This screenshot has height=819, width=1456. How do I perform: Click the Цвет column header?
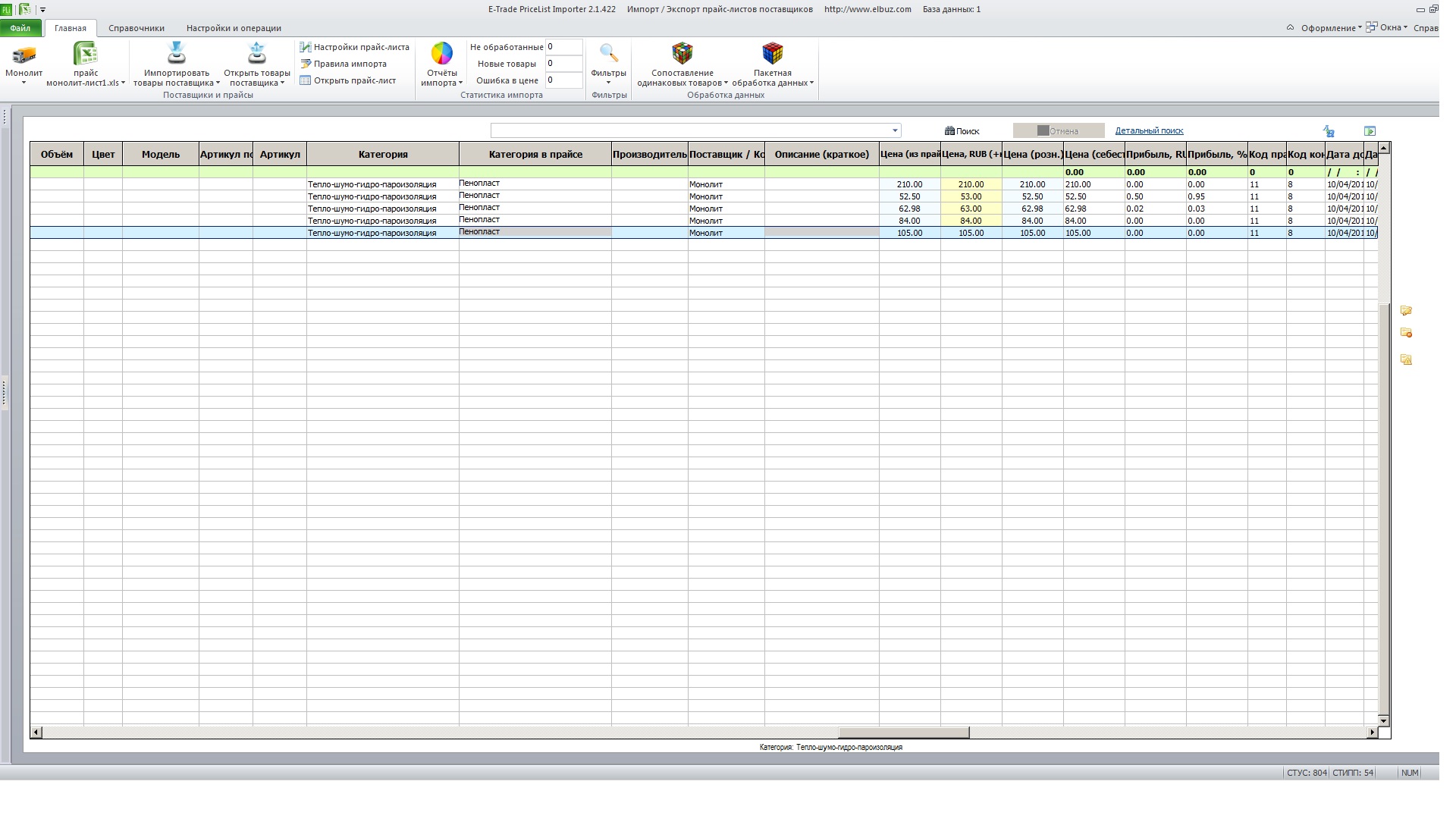pos(103,154)
